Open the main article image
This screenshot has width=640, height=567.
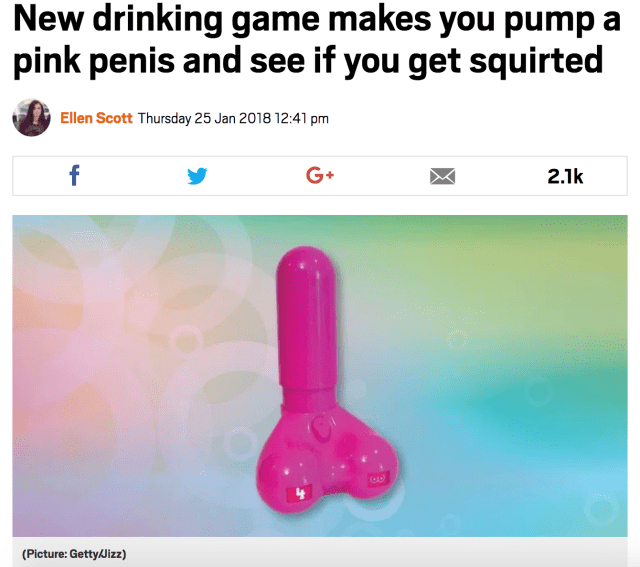(320, 376)
